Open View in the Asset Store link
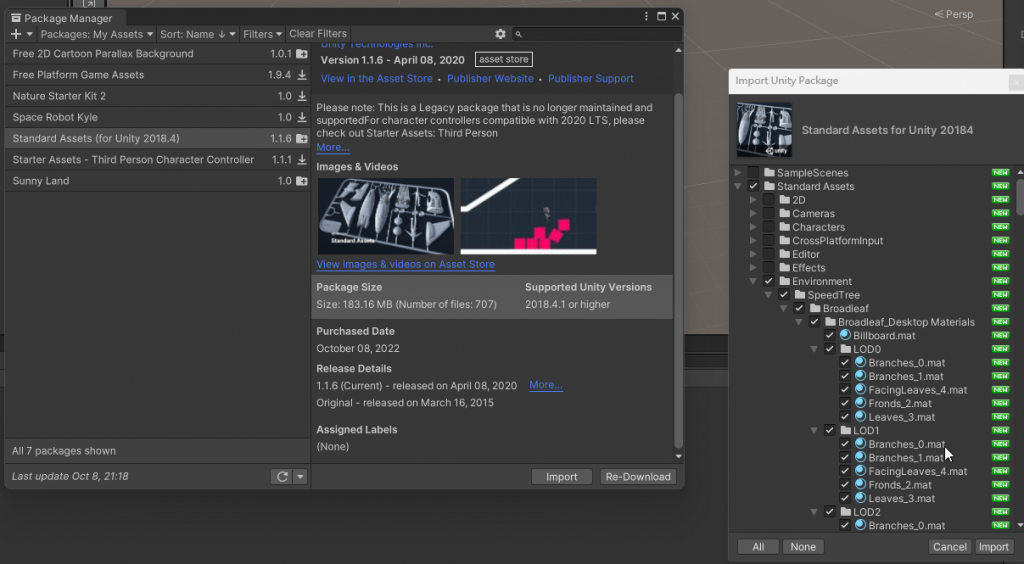The image size is (1024, 564). point(376,78)
